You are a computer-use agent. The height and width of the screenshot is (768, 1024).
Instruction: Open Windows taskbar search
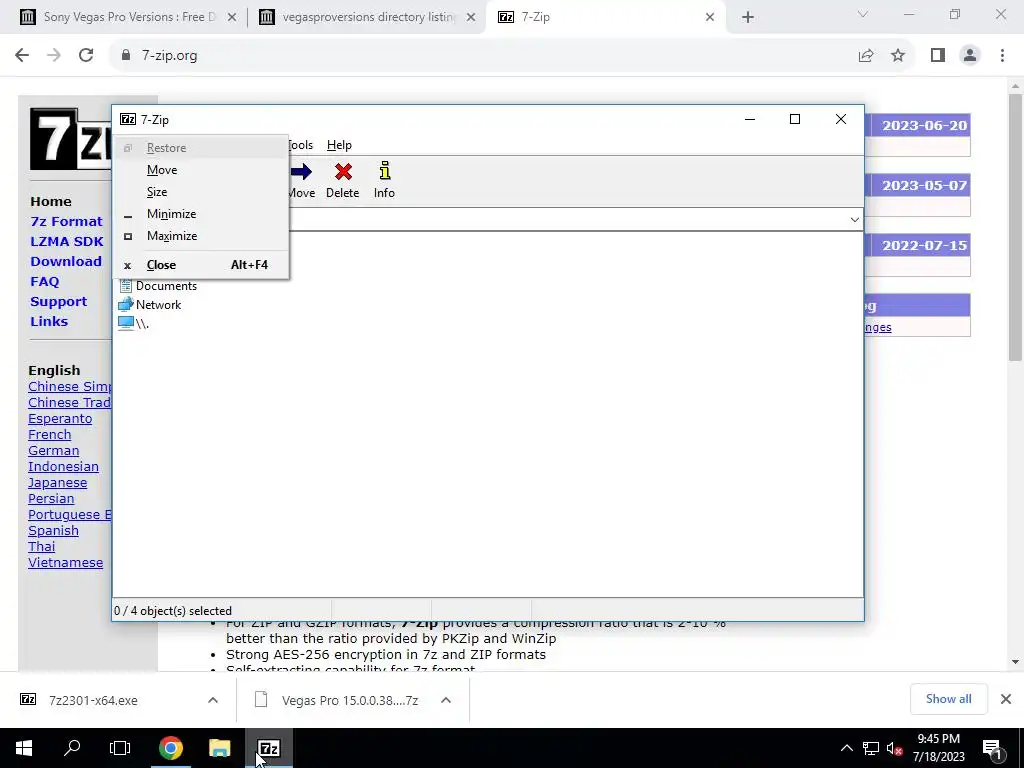72,748
